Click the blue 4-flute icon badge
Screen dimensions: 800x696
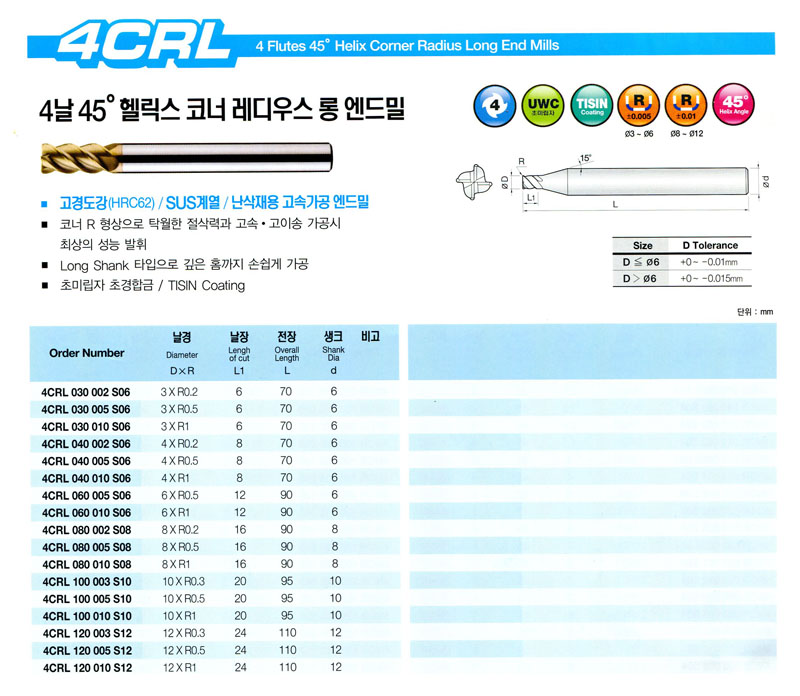(492, 106)
